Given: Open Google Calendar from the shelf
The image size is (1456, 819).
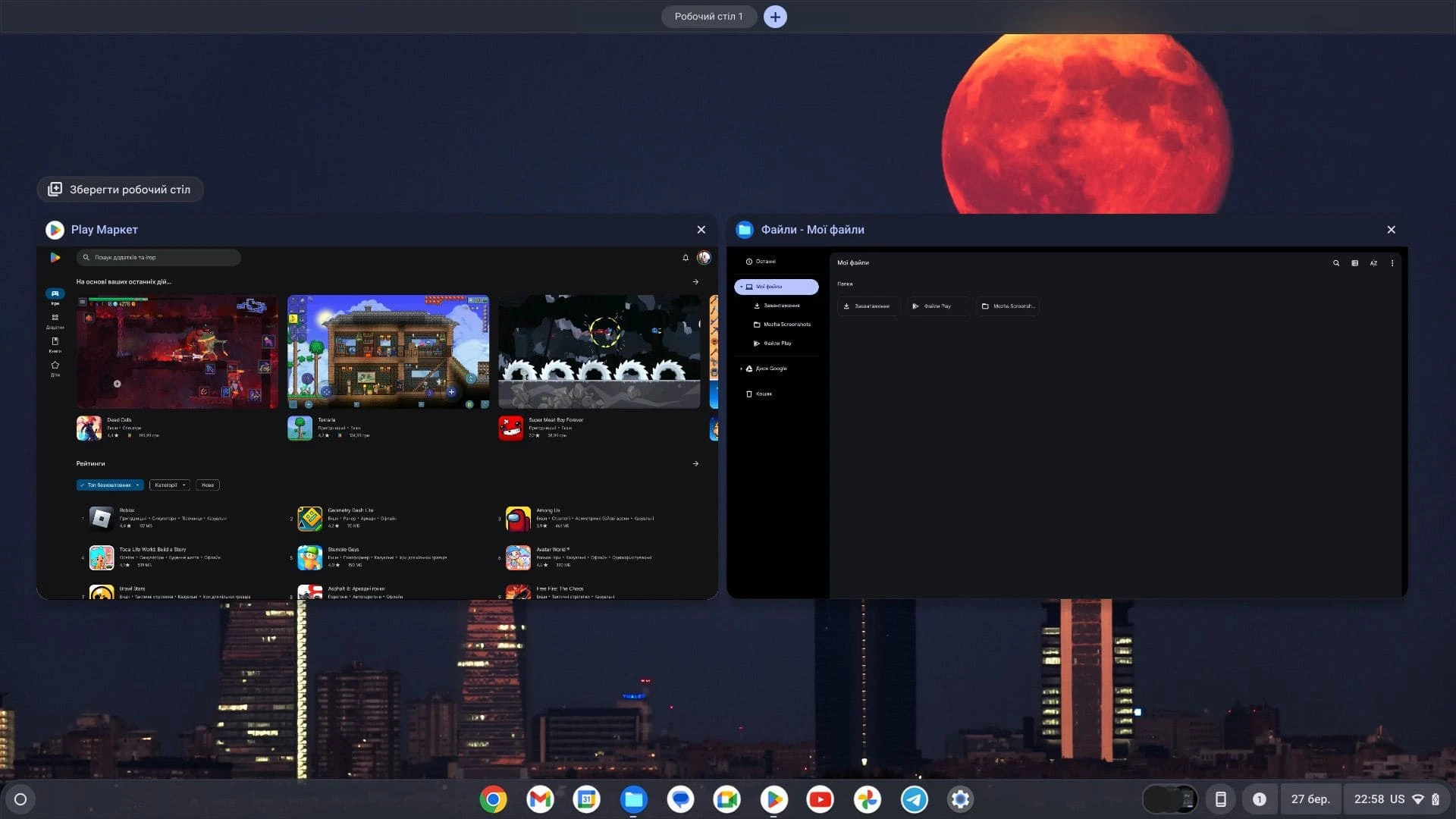Looking at the screenshot, I should [586, 799].
